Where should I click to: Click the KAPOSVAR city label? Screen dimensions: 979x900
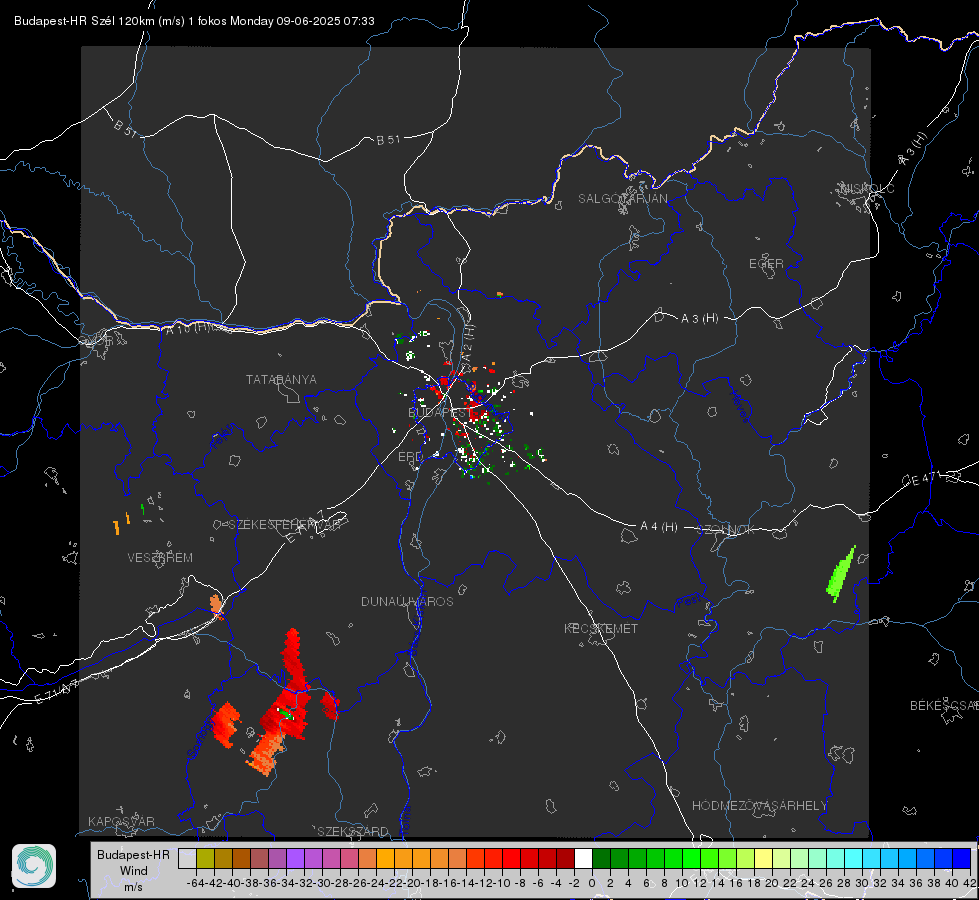121,821
